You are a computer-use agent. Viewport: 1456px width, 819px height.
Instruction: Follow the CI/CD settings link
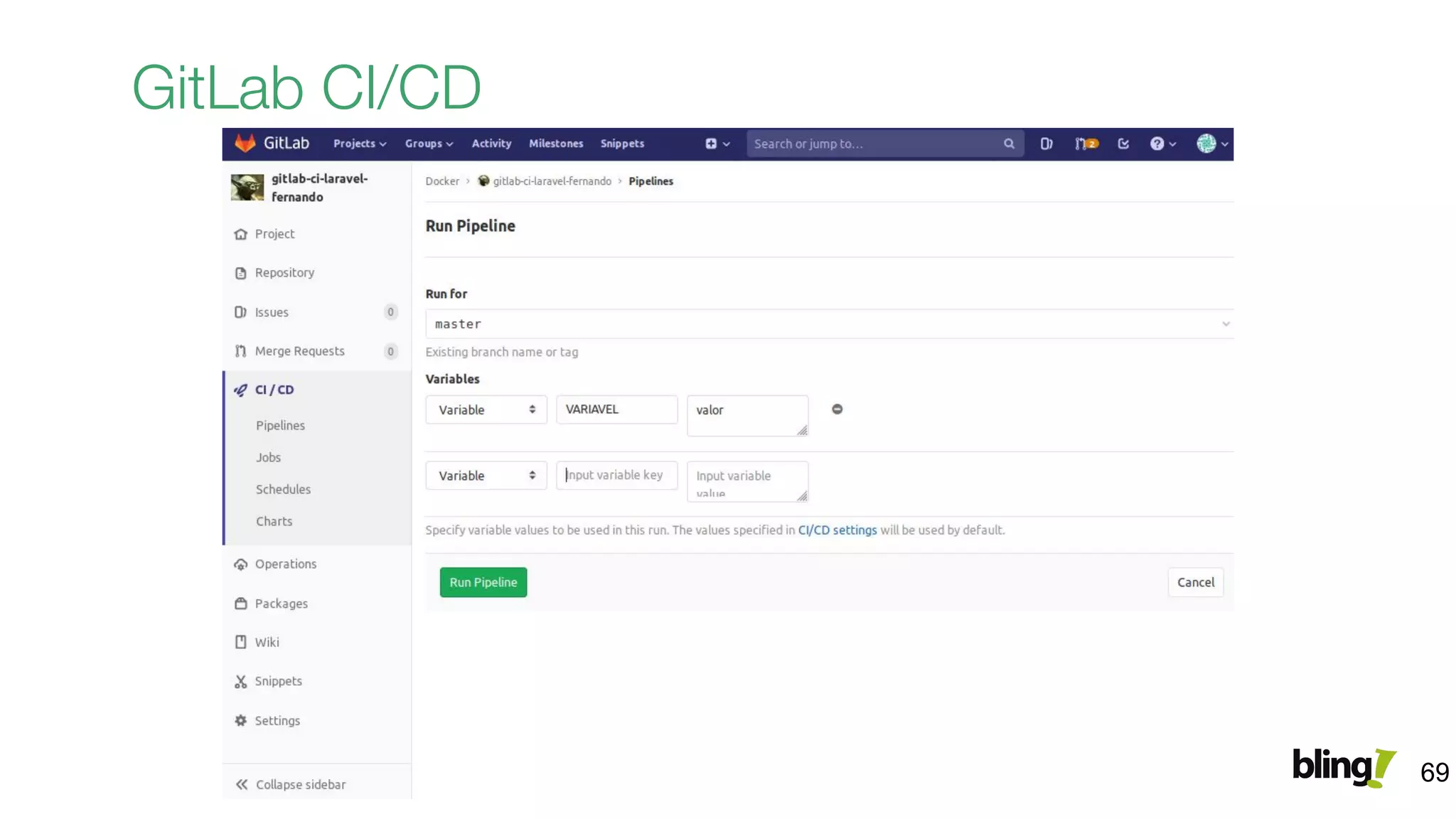[837, 530]
